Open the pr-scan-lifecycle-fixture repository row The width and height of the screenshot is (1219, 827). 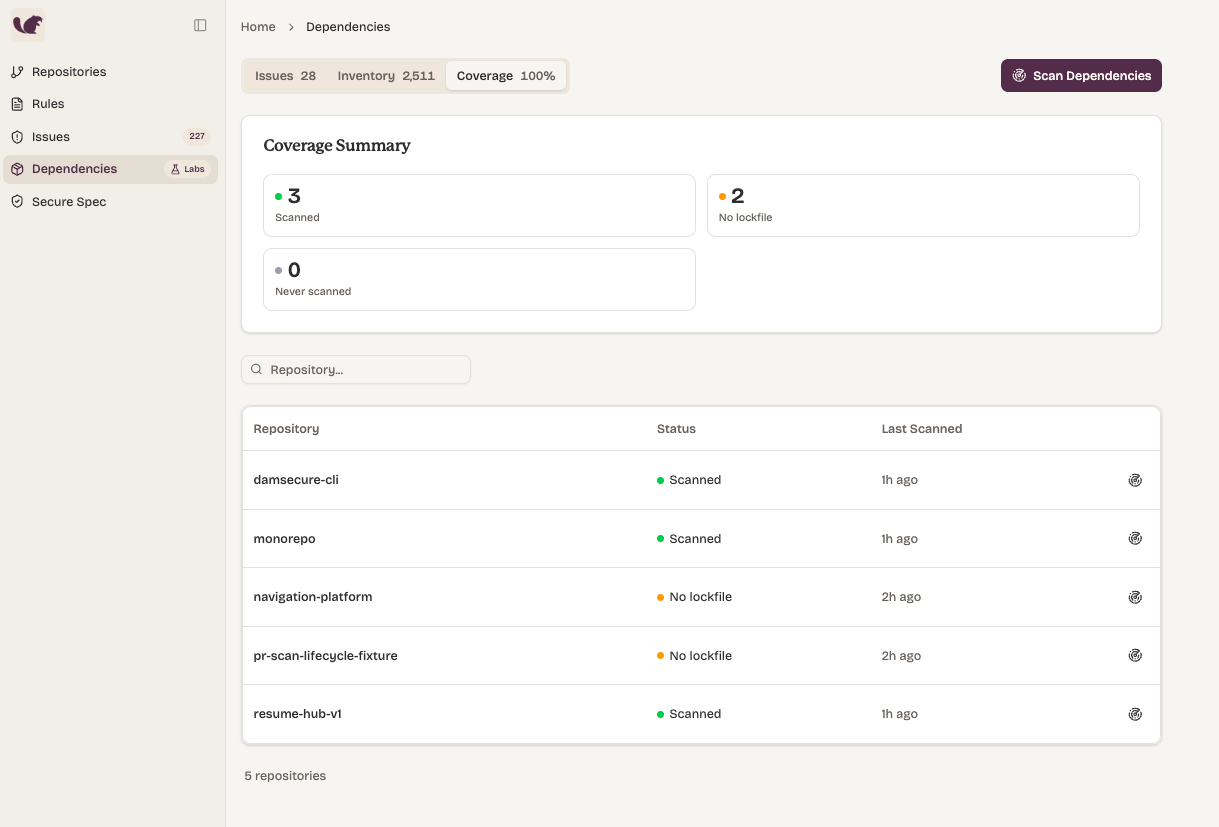point(701,656)
